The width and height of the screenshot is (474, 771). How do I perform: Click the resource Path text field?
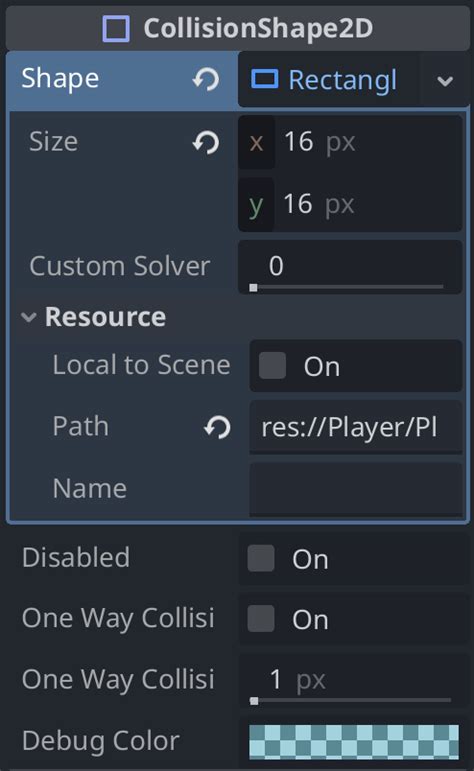pyautogui.click(x=356, y=427)
